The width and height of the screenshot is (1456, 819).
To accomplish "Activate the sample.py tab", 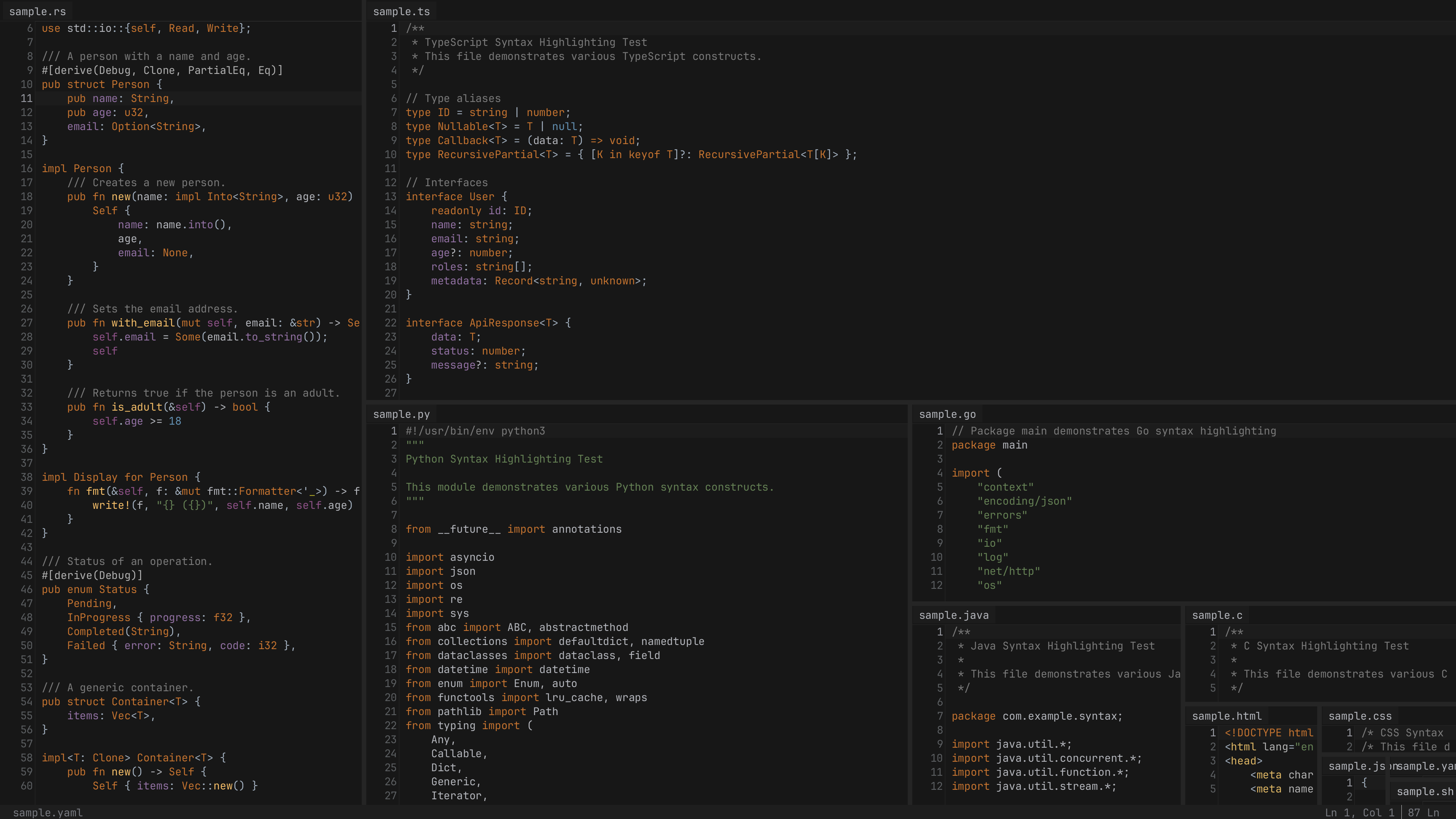I will pyautogui.click(x=401, y=414).
